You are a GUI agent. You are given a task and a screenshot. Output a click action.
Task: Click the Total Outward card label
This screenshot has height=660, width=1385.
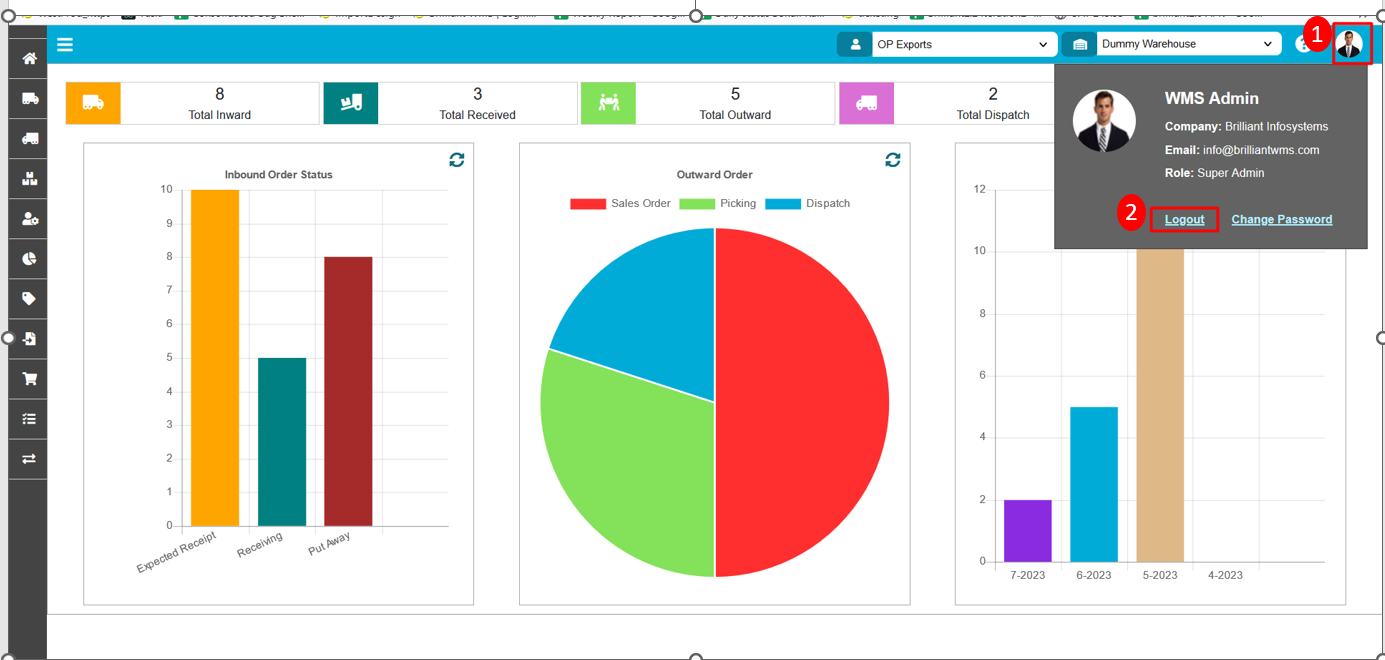(x=735, y=115)
